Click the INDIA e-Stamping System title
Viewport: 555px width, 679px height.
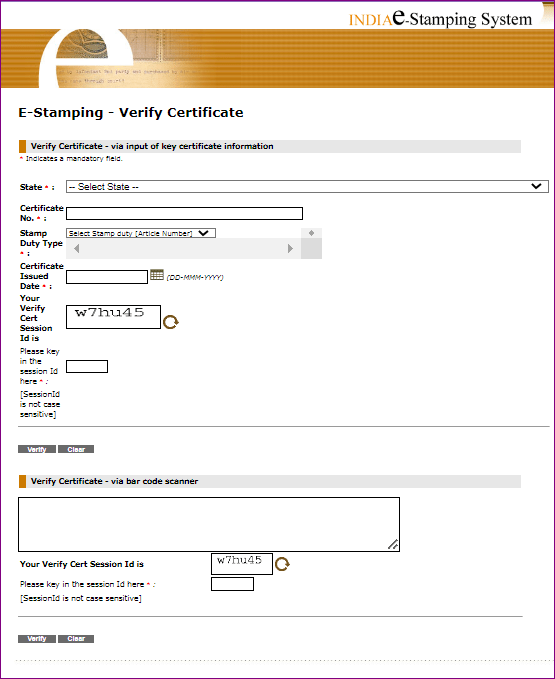pyautogui.click(x=440, y=18)
